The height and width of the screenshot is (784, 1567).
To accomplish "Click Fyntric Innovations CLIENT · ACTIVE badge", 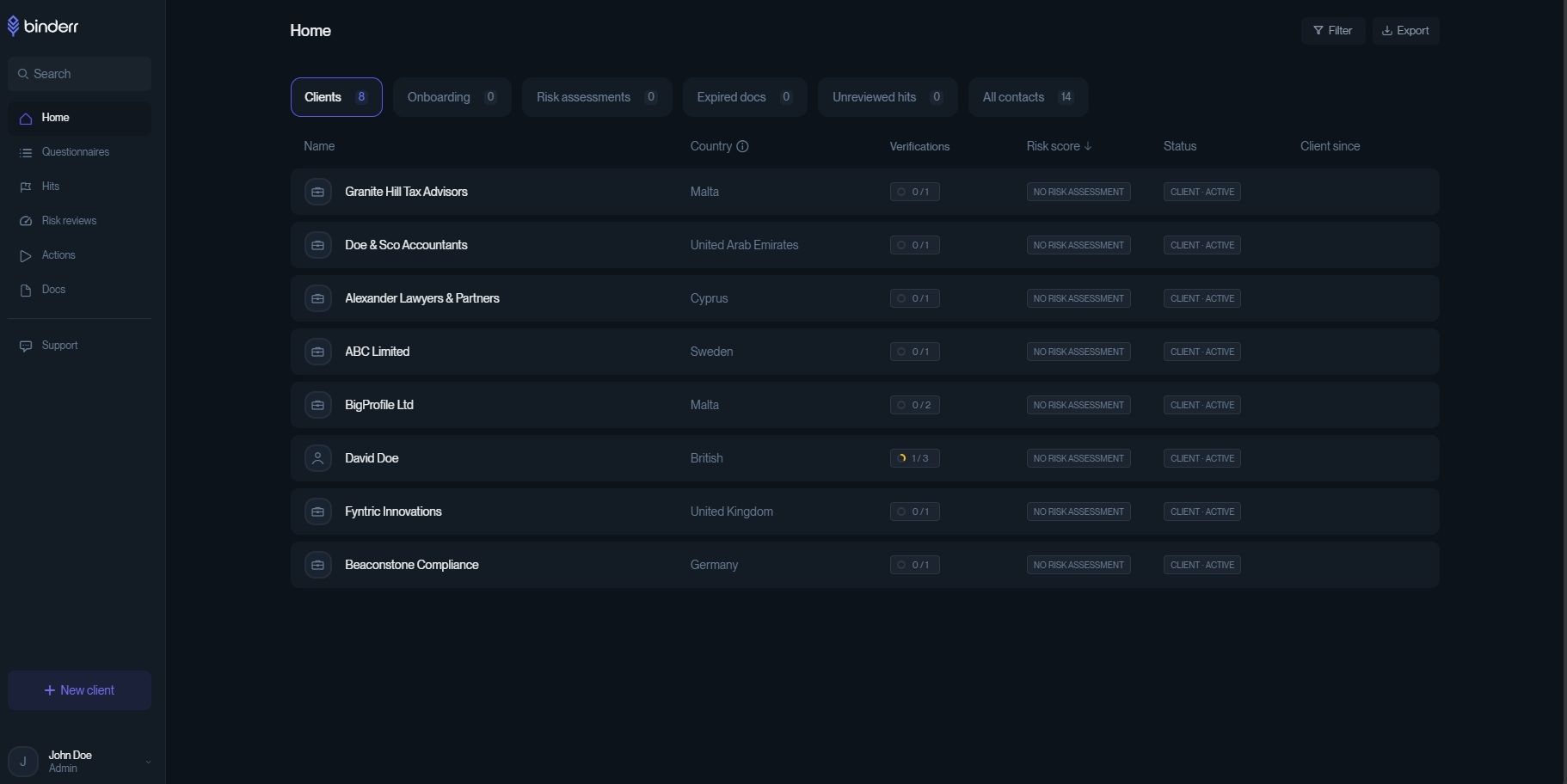I will 1202,511.
